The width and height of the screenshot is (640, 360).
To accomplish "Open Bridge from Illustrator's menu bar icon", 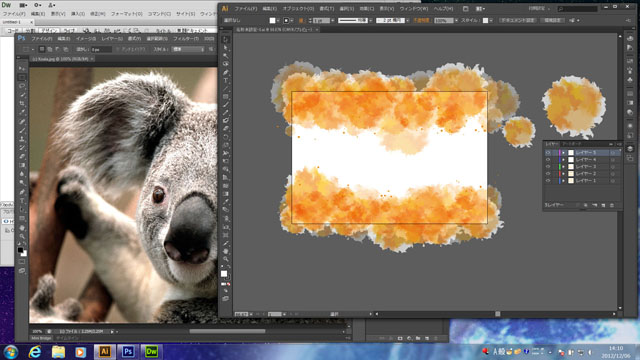I will coord(466,9).
